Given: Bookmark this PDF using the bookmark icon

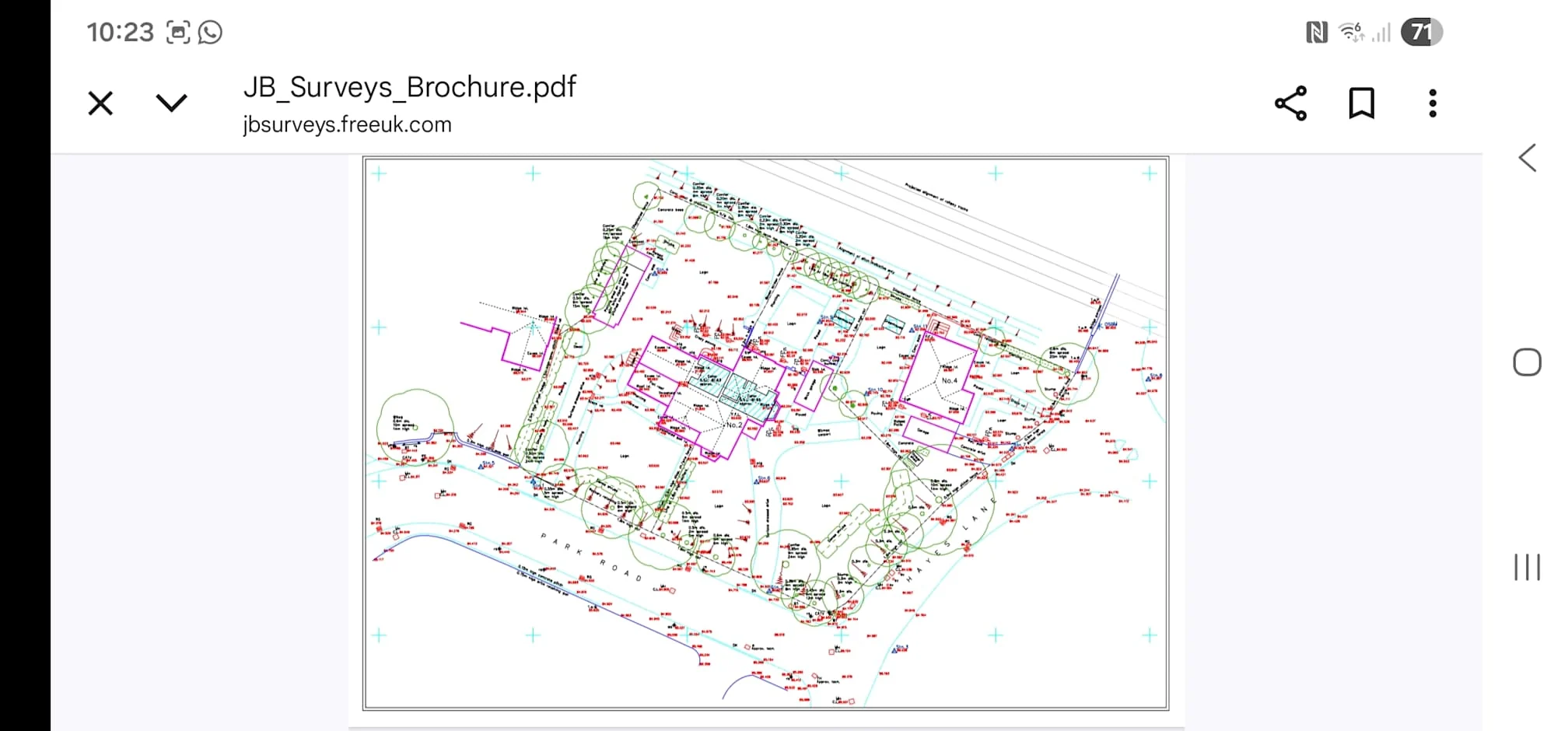Looking at the screenshot, I should (1361, 103).
